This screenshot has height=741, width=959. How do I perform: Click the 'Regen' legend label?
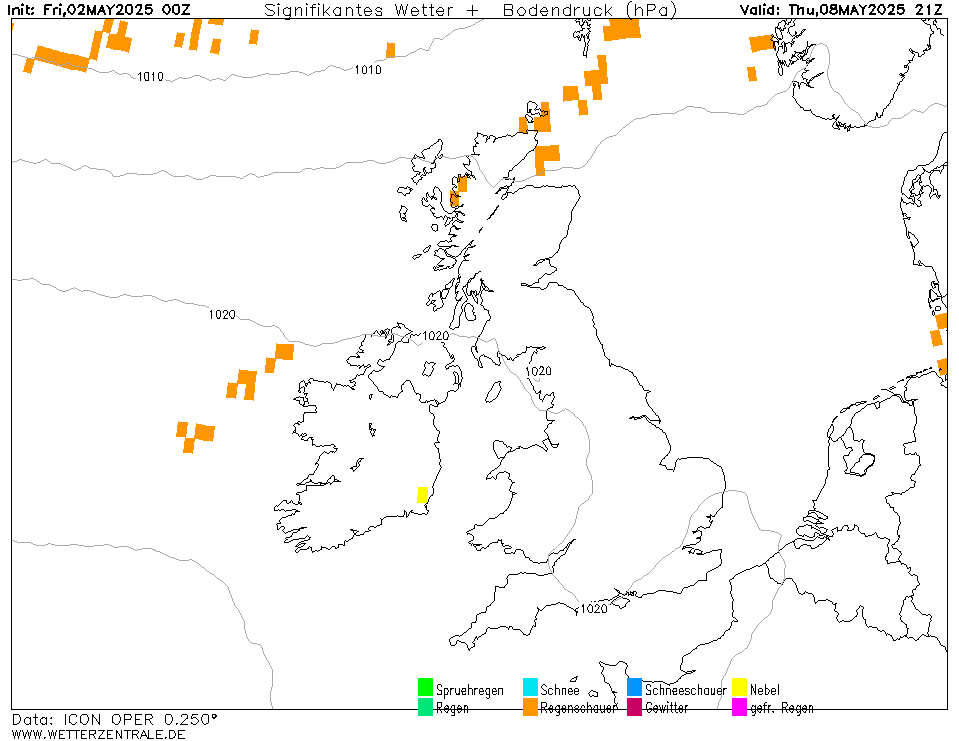point(452,708)
